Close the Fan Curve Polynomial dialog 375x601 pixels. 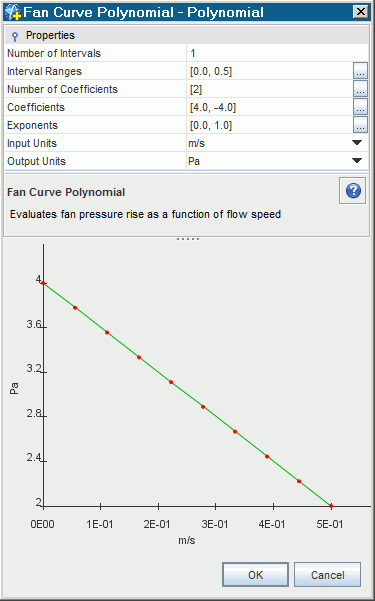pyautogui.click(x=360, y=12)
